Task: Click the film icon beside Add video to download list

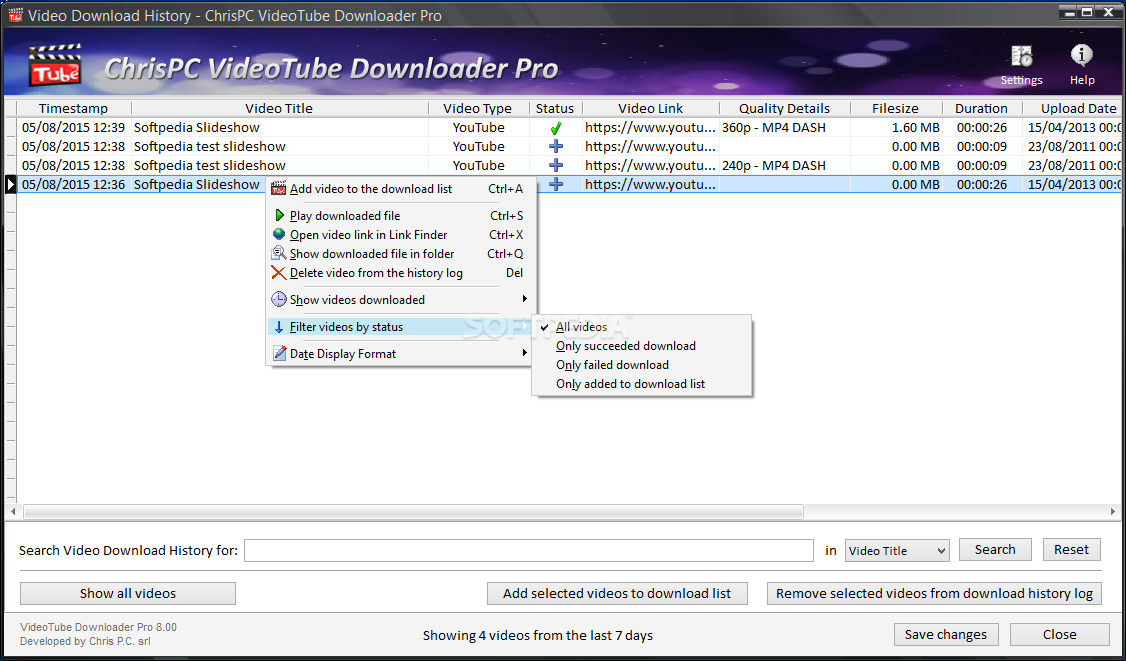Action: click(279, 189)
